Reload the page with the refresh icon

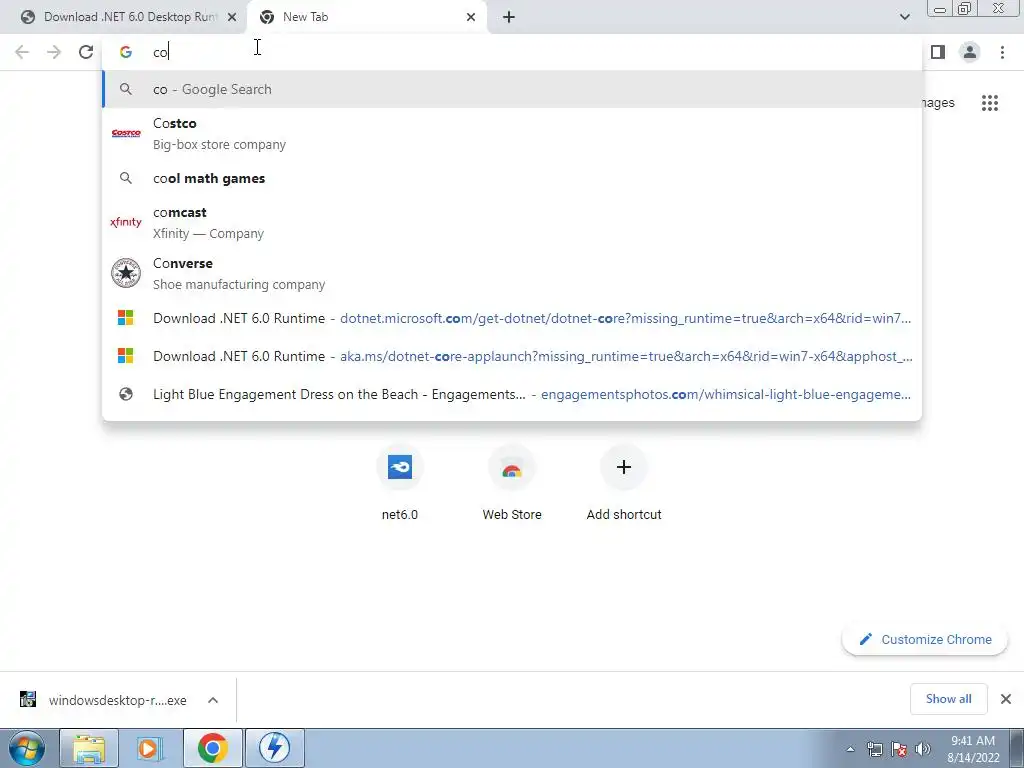point(86,52)
